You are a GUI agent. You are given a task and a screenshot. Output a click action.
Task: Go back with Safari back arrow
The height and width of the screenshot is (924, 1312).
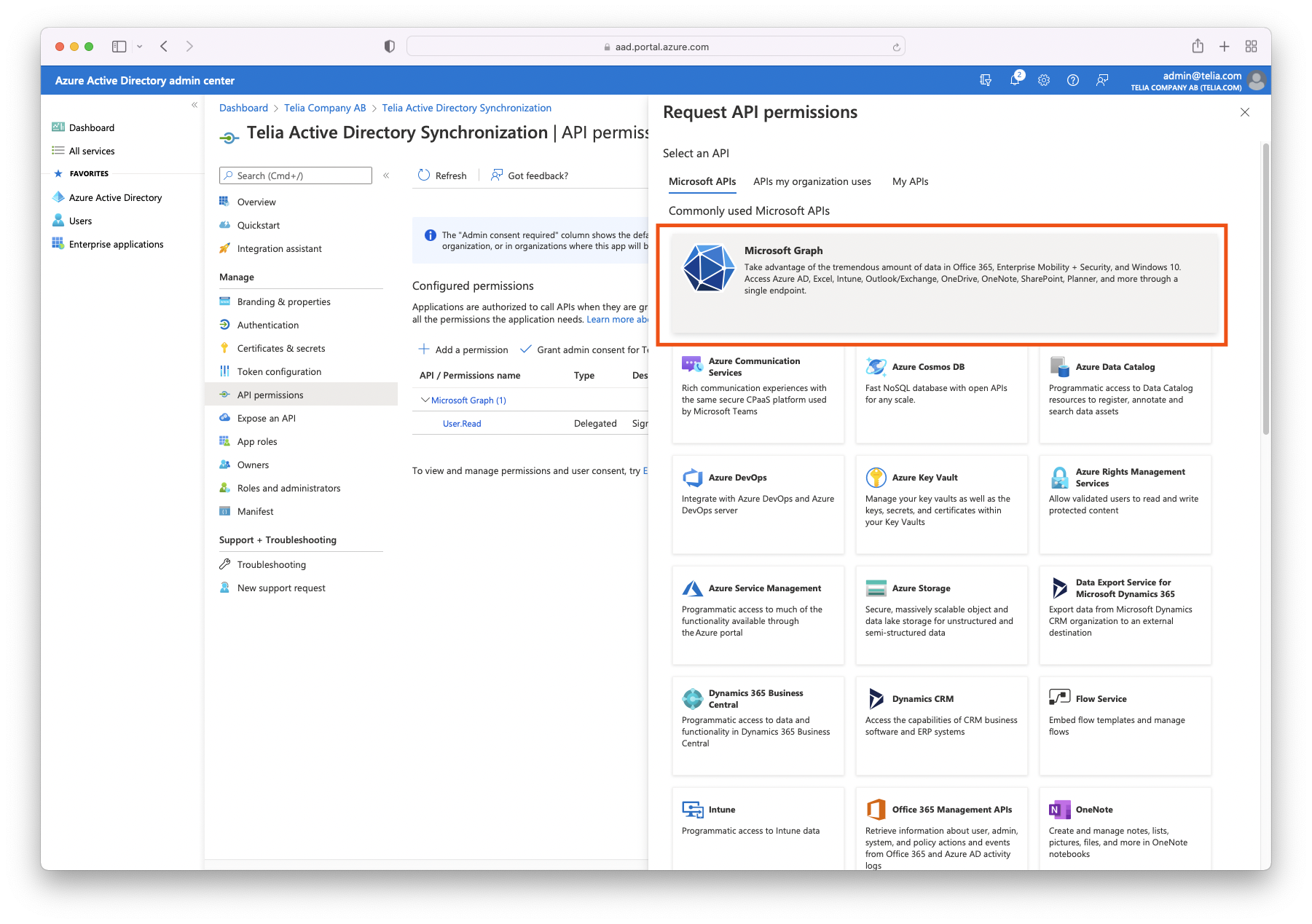coord(164,46)
